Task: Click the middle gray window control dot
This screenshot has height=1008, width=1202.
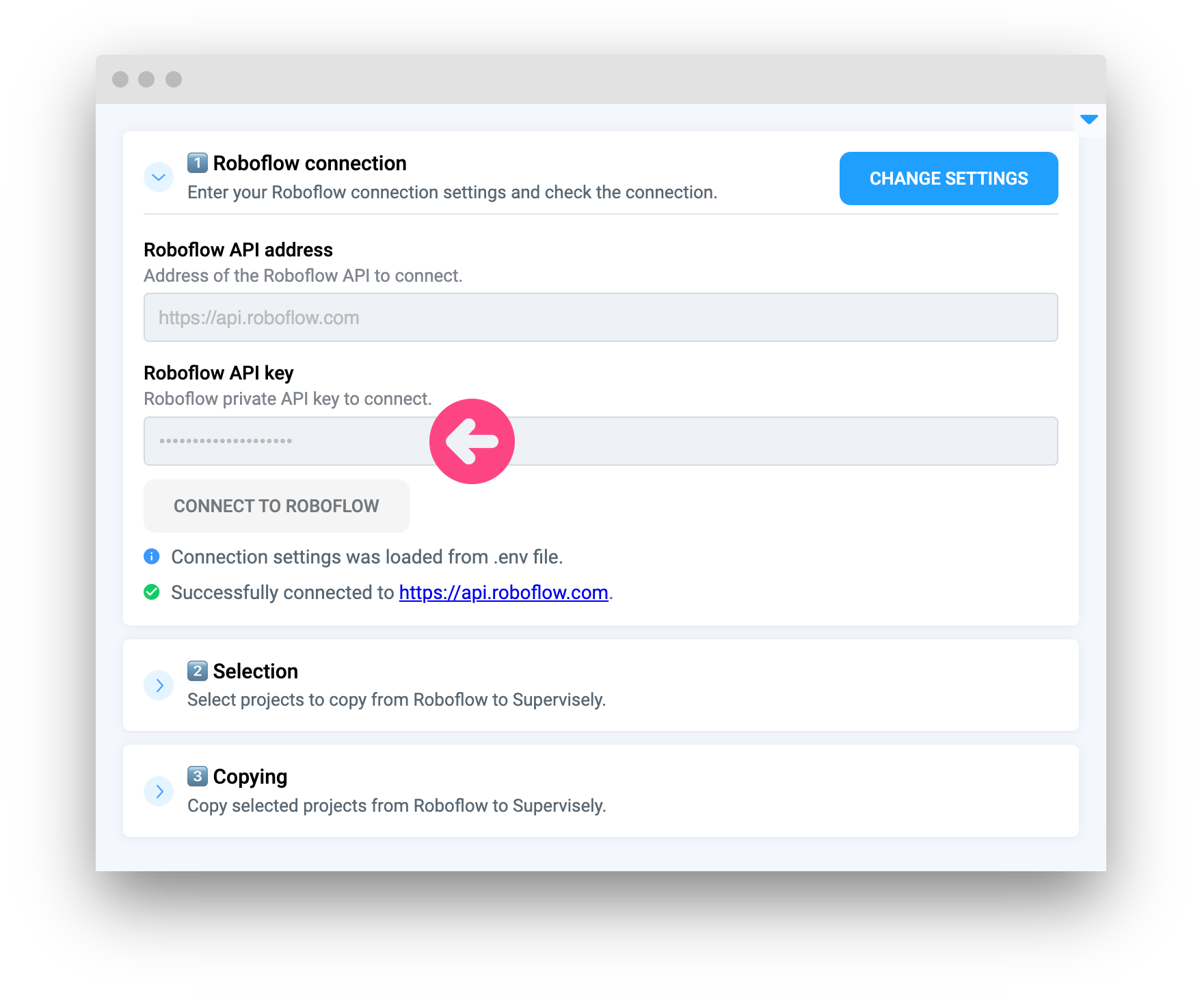Action: [146, 79]
